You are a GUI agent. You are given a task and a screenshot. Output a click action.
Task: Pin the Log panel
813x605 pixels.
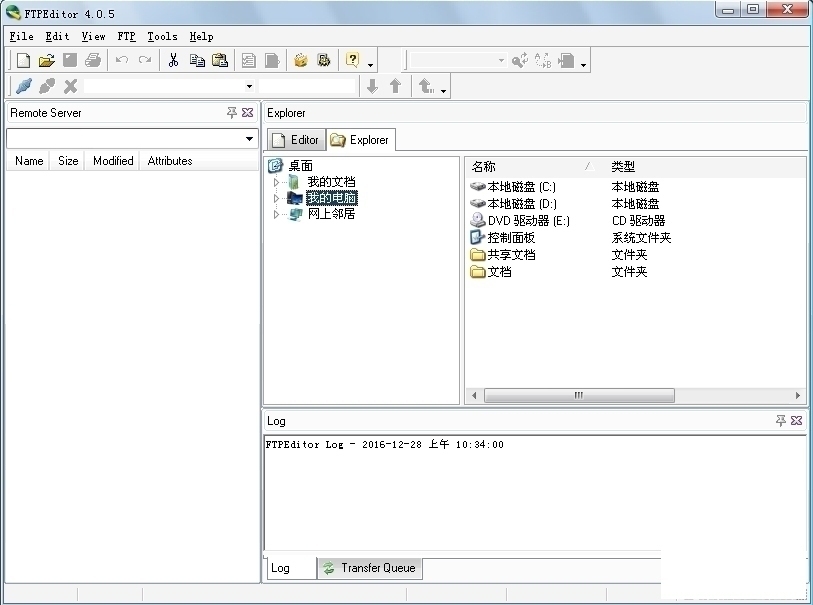point(781,420)
